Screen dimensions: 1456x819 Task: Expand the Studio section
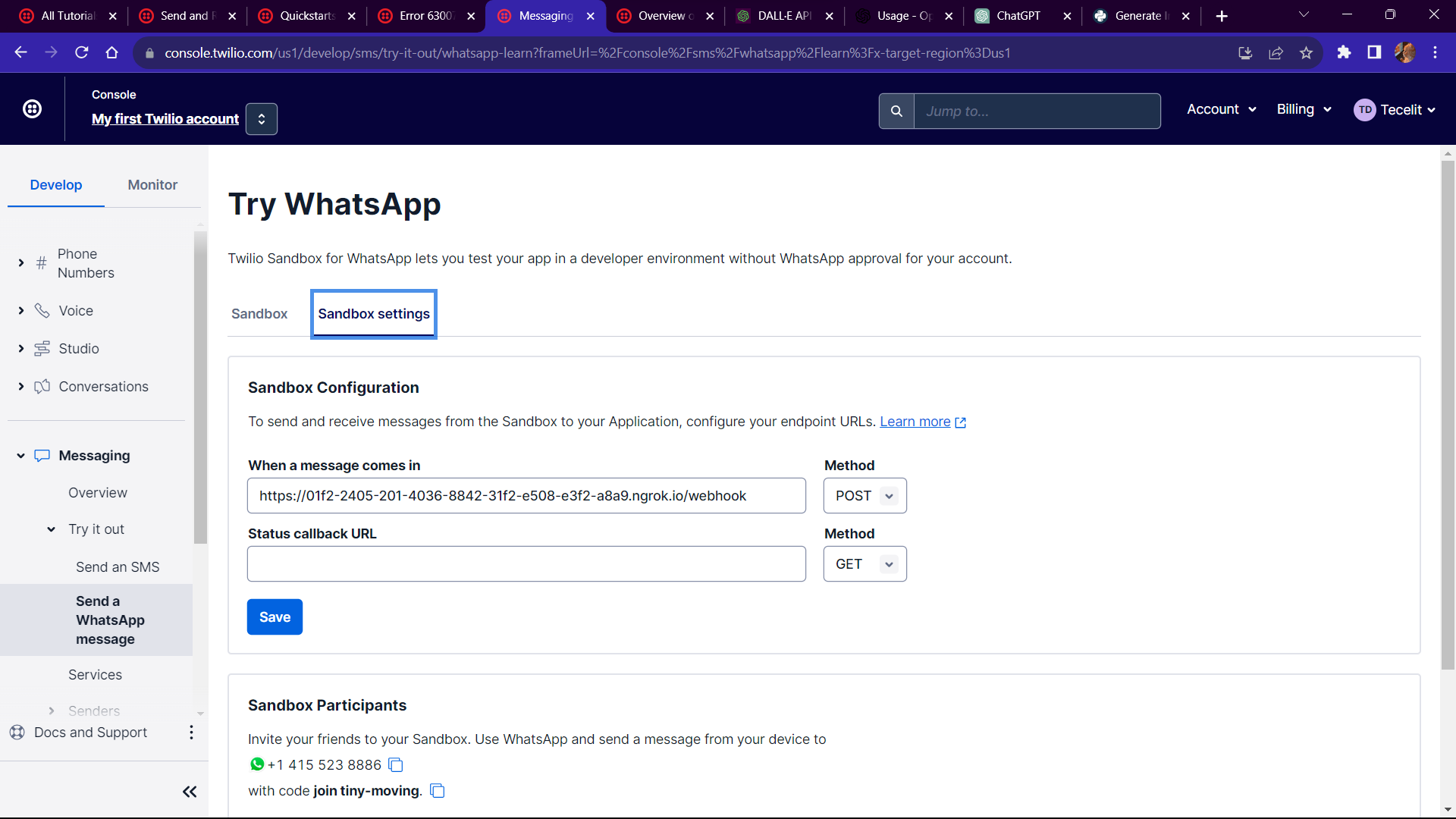pyautogui.click(x=21, y=349)
